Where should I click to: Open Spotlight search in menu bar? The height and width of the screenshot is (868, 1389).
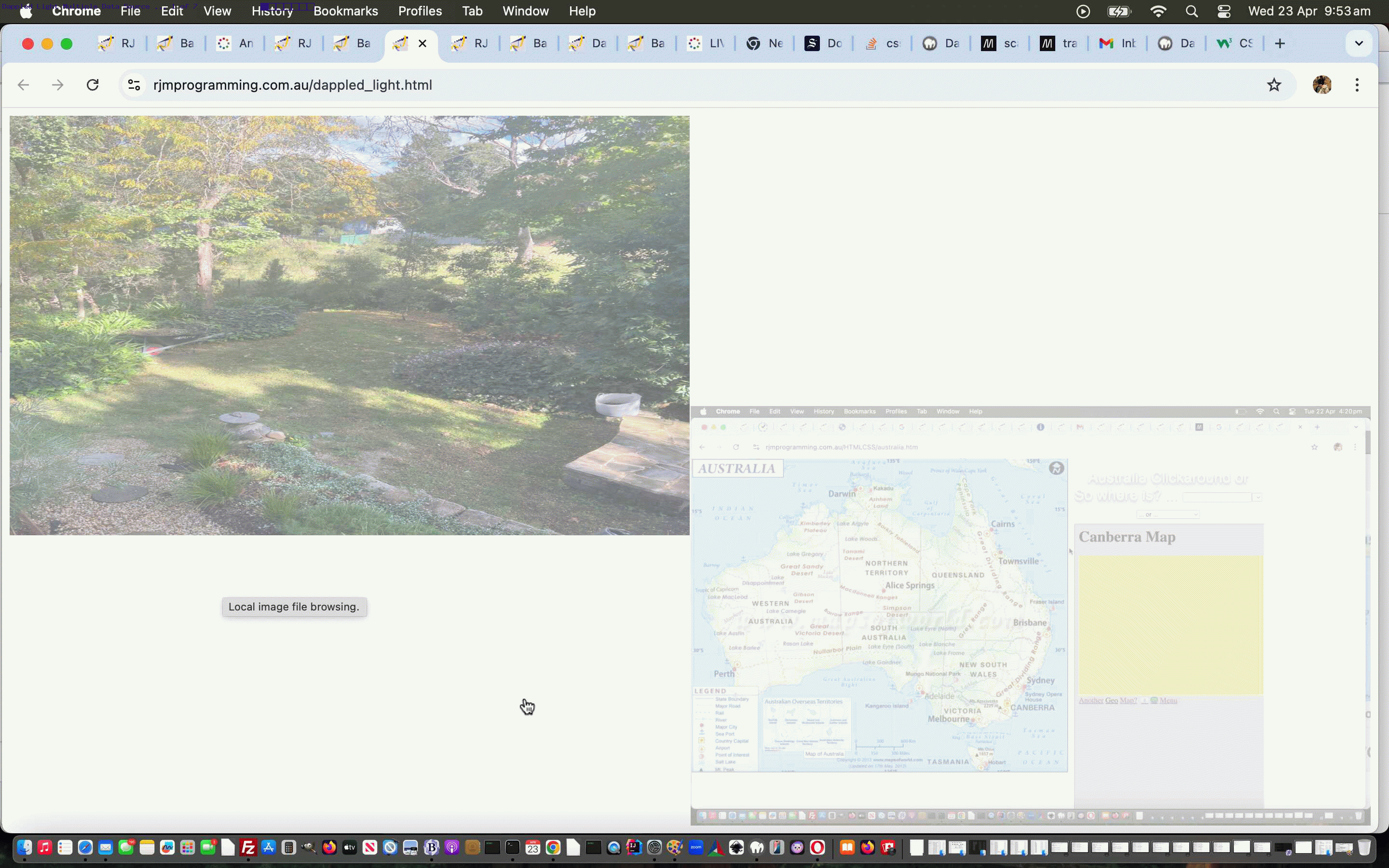pyautogui.click(x=1192, y=11)
